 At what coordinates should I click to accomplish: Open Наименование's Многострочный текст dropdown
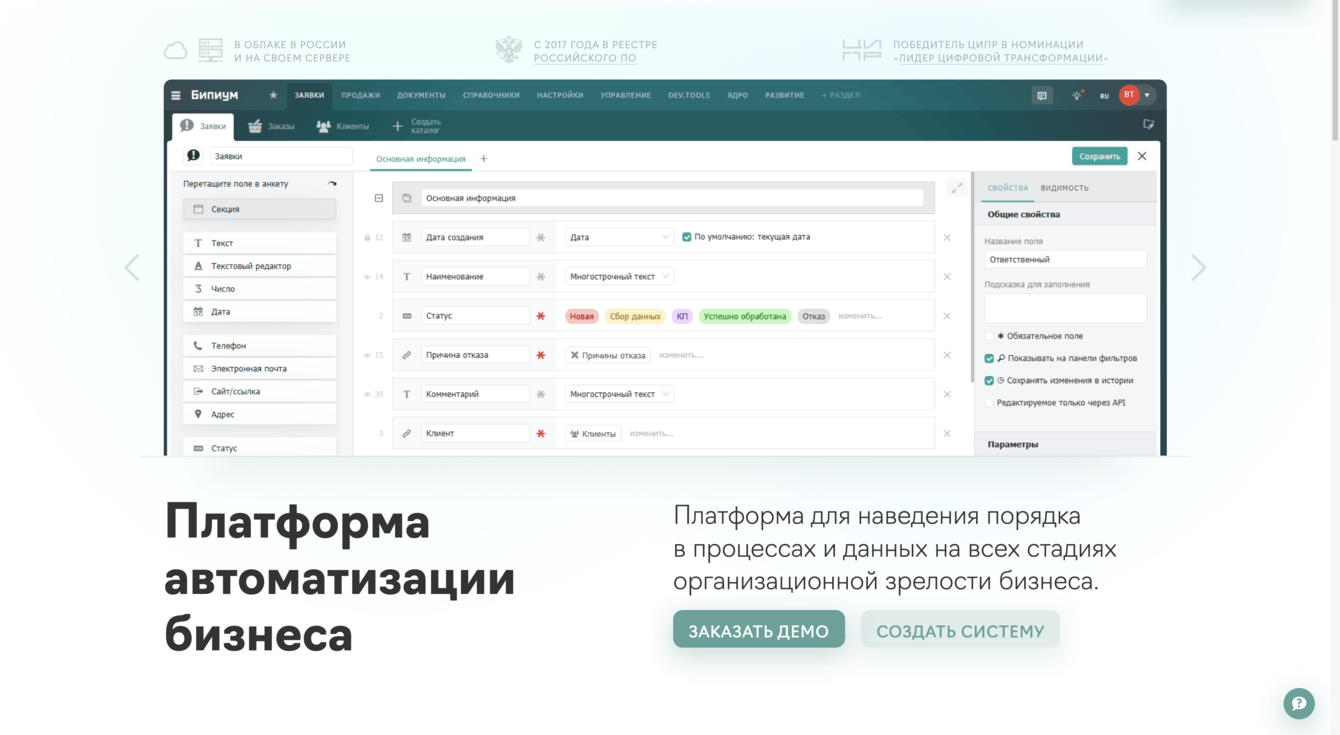click(619, 276)
